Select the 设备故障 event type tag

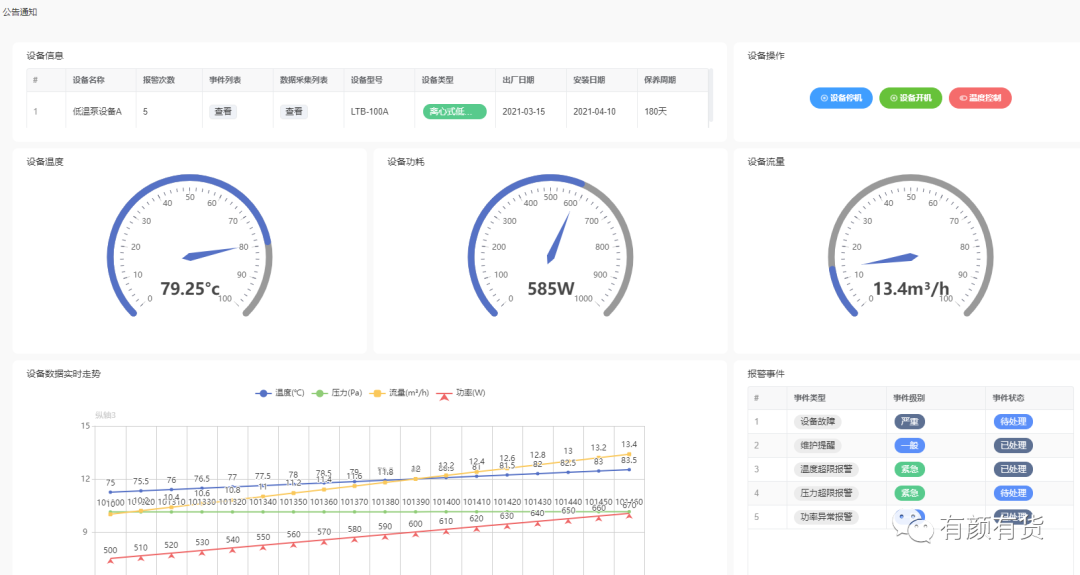[817, 422]
